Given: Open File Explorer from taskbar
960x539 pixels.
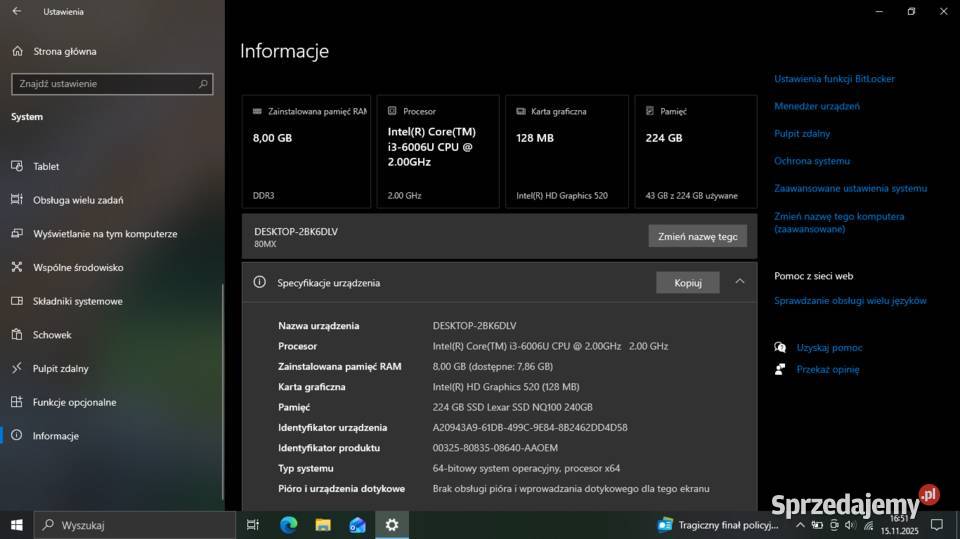Looking at the screenshot, I should pos(323,525).
